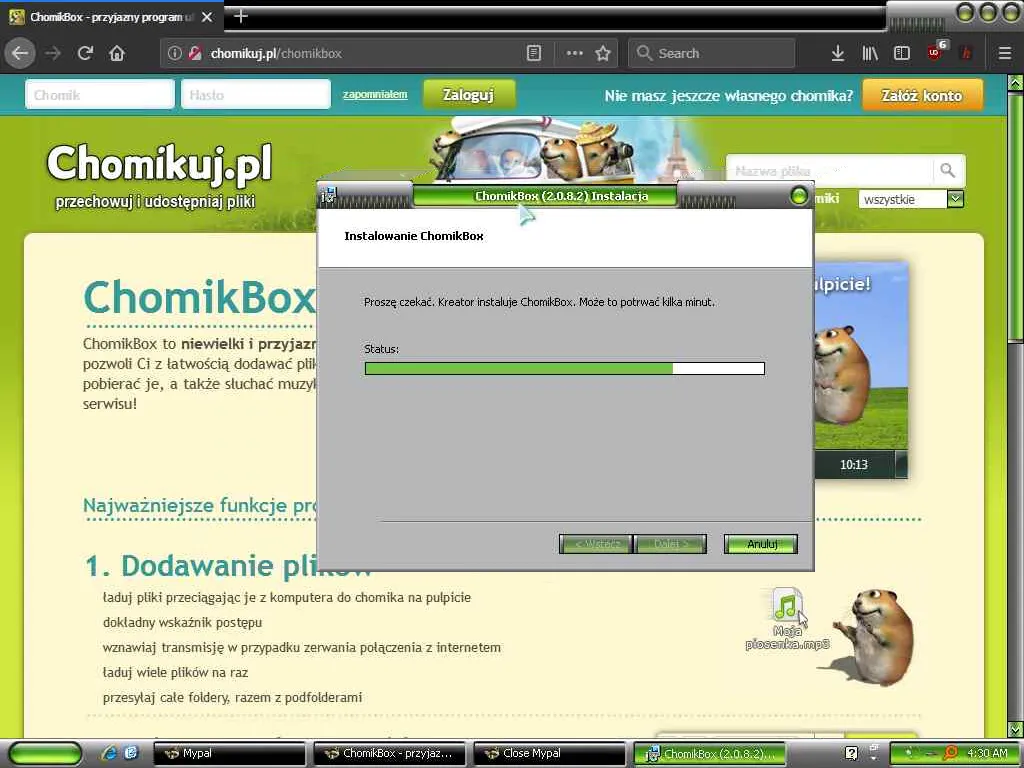Click the '1. Dodawanie plików' heading
Image resolution: width=1024 pixels, height=768 pixels.
click(x=227, y=566)
